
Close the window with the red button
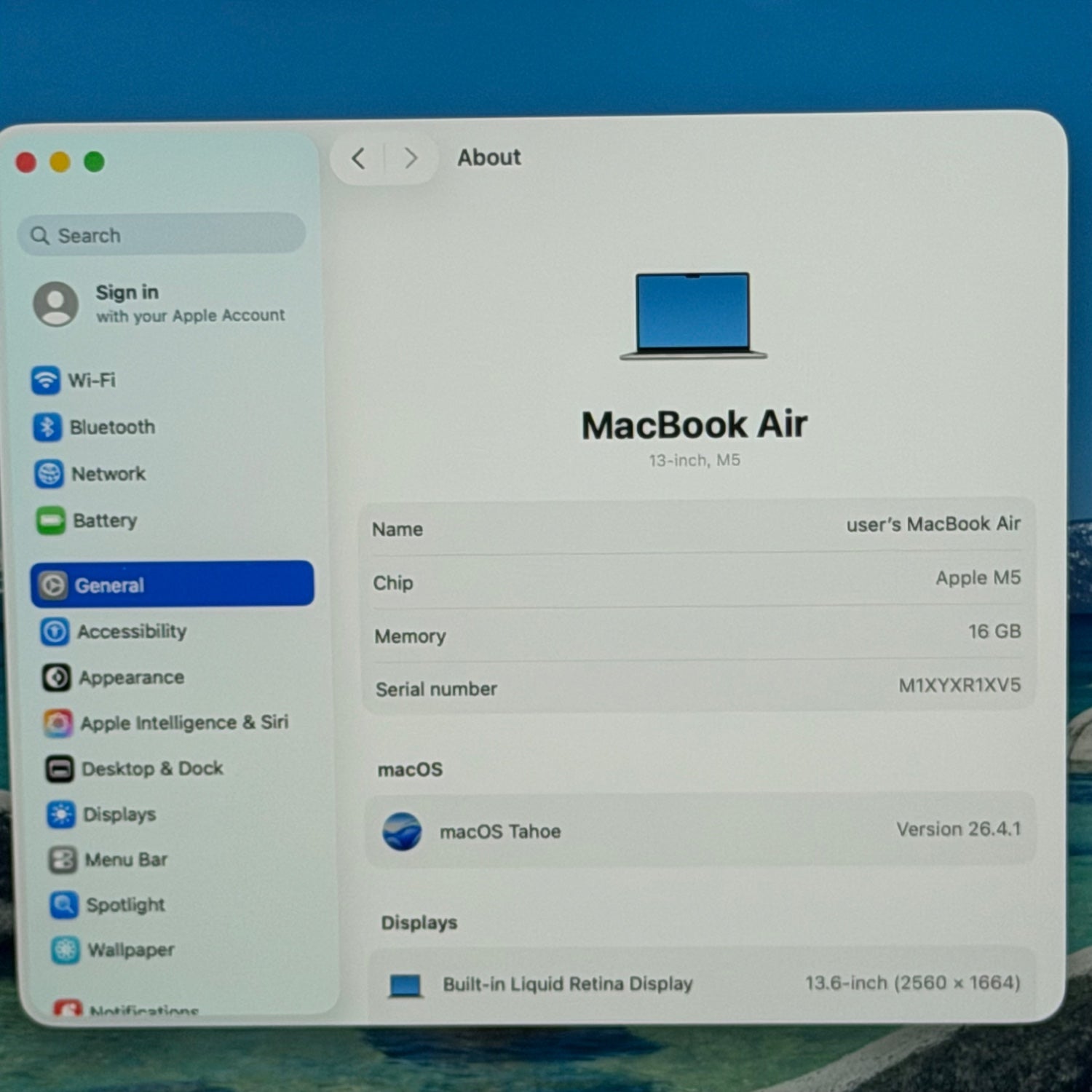tap(26, 162)
